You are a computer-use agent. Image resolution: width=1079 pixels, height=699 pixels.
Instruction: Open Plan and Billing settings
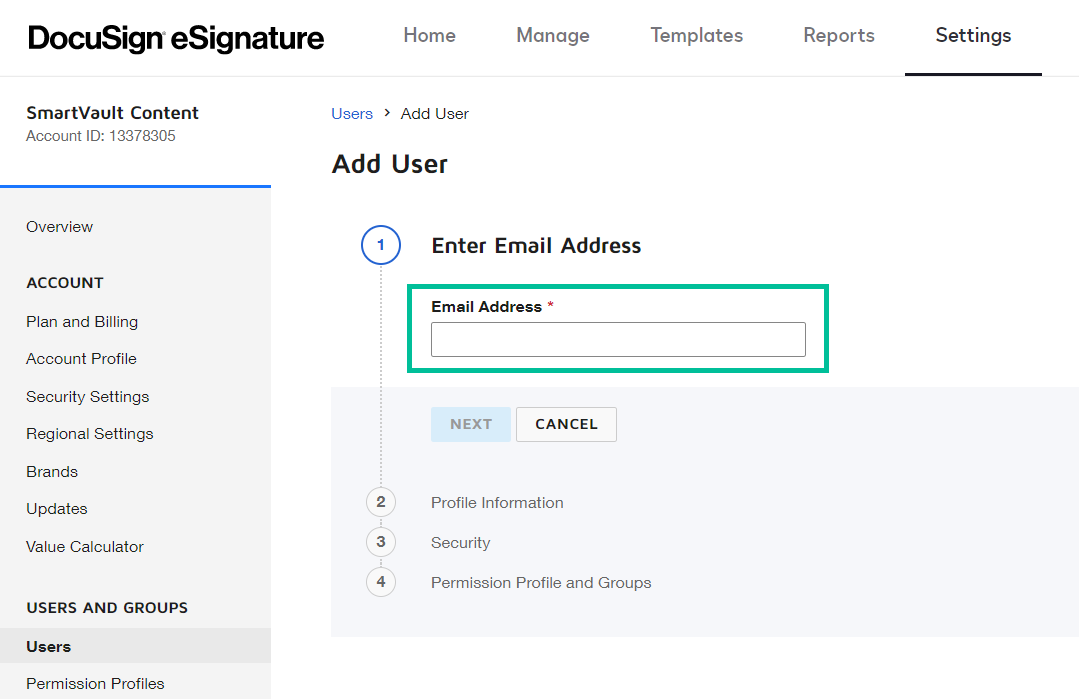click(82, 322)
